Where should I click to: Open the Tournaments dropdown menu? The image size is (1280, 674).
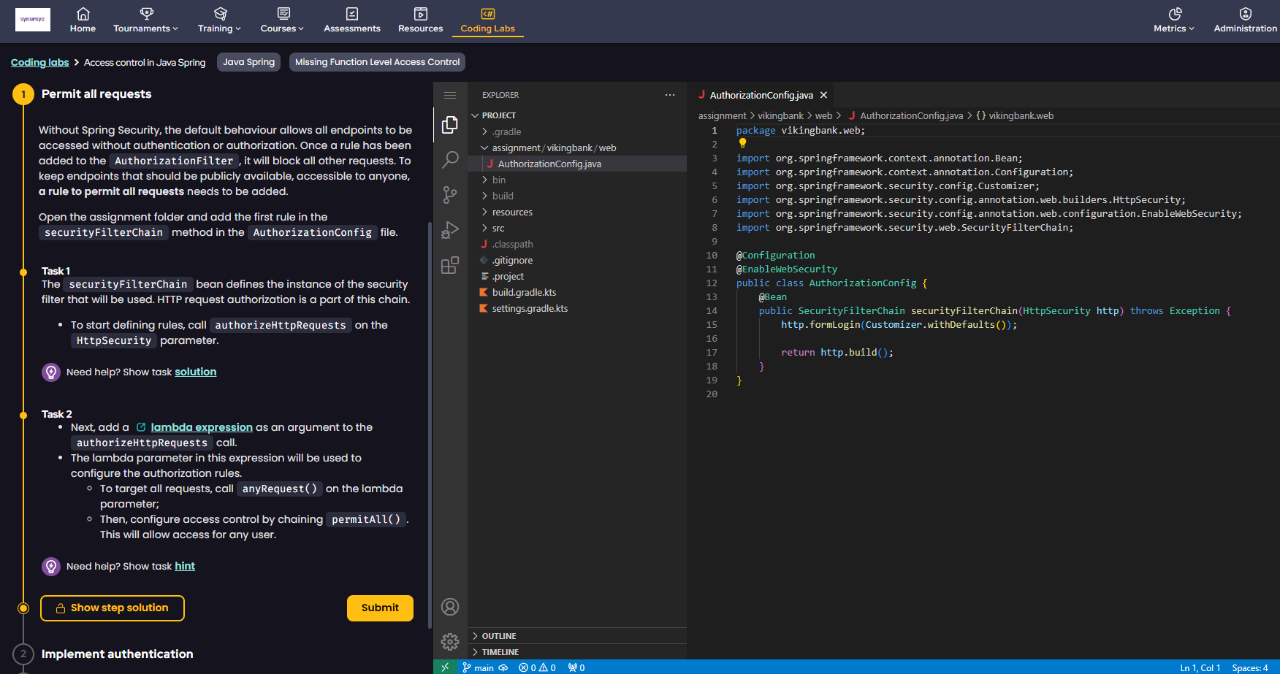tap(146, 20)
